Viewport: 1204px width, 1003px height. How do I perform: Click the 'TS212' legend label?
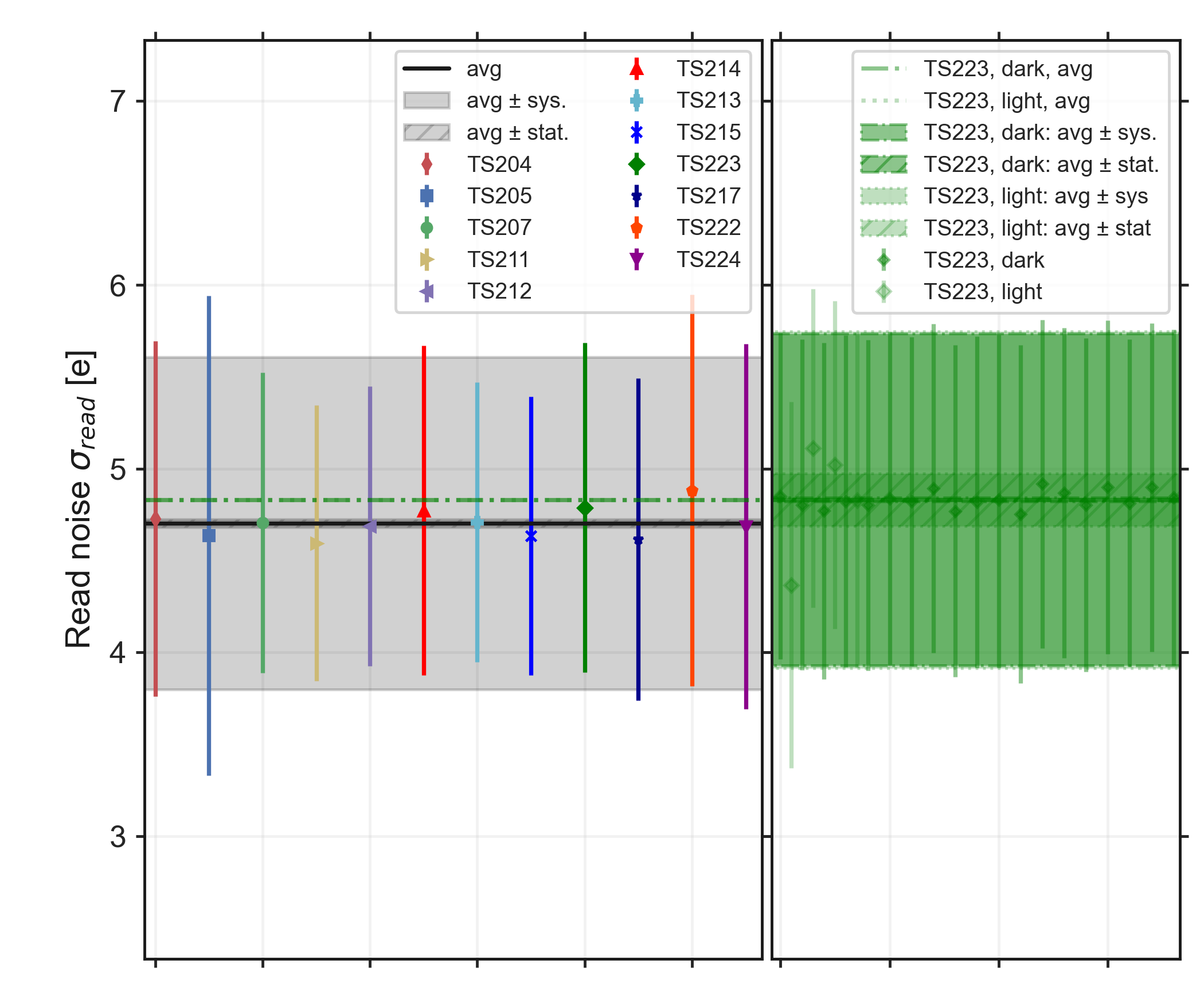click(x=499, y=291)
